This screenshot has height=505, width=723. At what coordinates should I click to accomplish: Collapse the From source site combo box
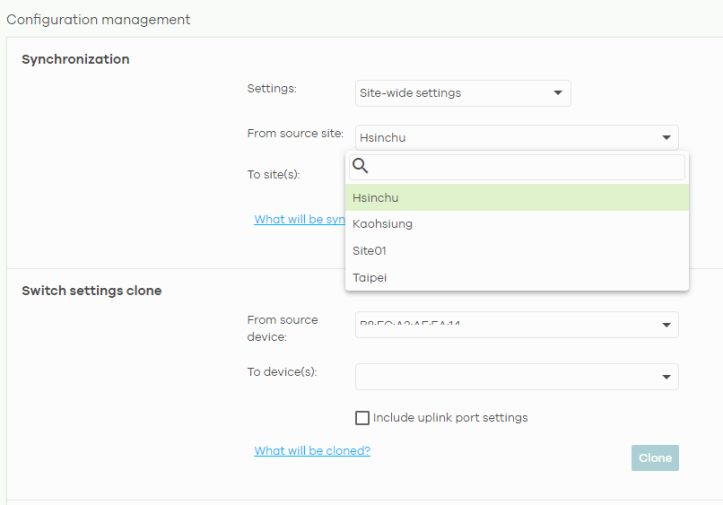click(510, 138)
